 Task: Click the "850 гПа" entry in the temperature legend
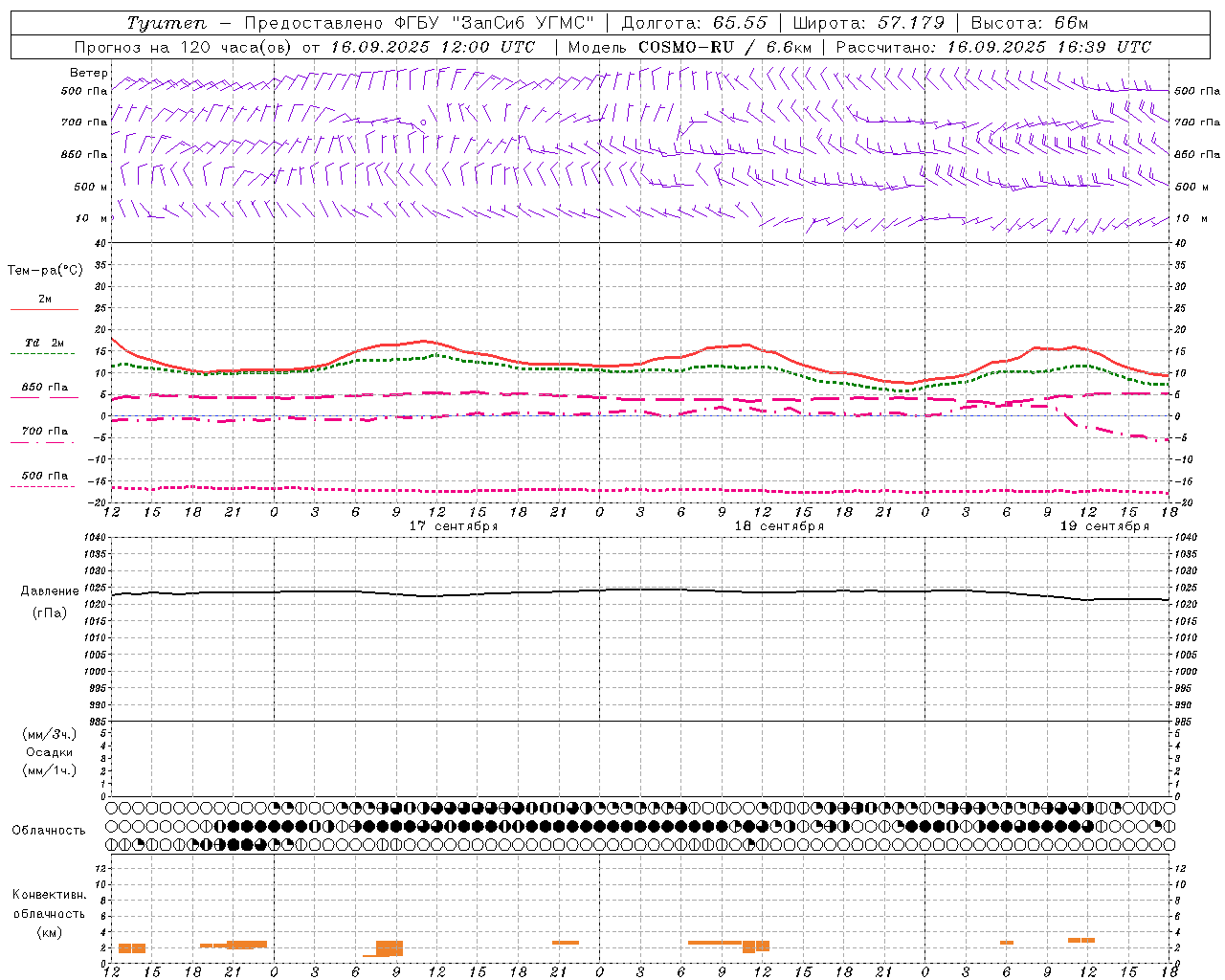coord(45,388)
